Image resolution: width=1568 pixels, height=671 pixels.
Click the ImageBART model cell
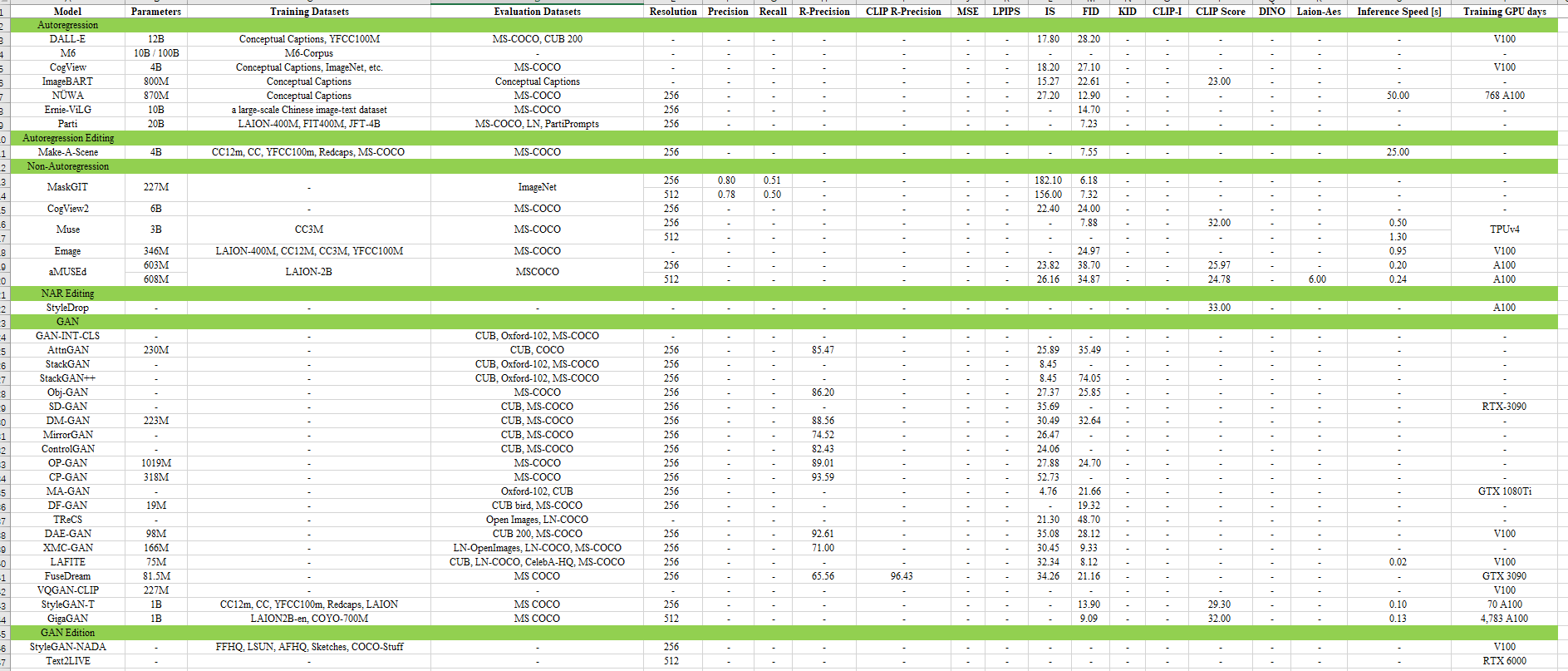click(68, 81)
